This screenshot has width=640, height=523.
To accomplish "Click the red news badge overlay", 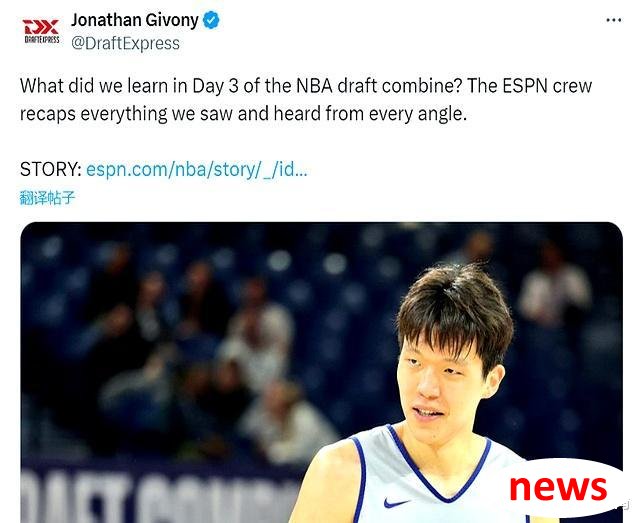I will [558, 488].
